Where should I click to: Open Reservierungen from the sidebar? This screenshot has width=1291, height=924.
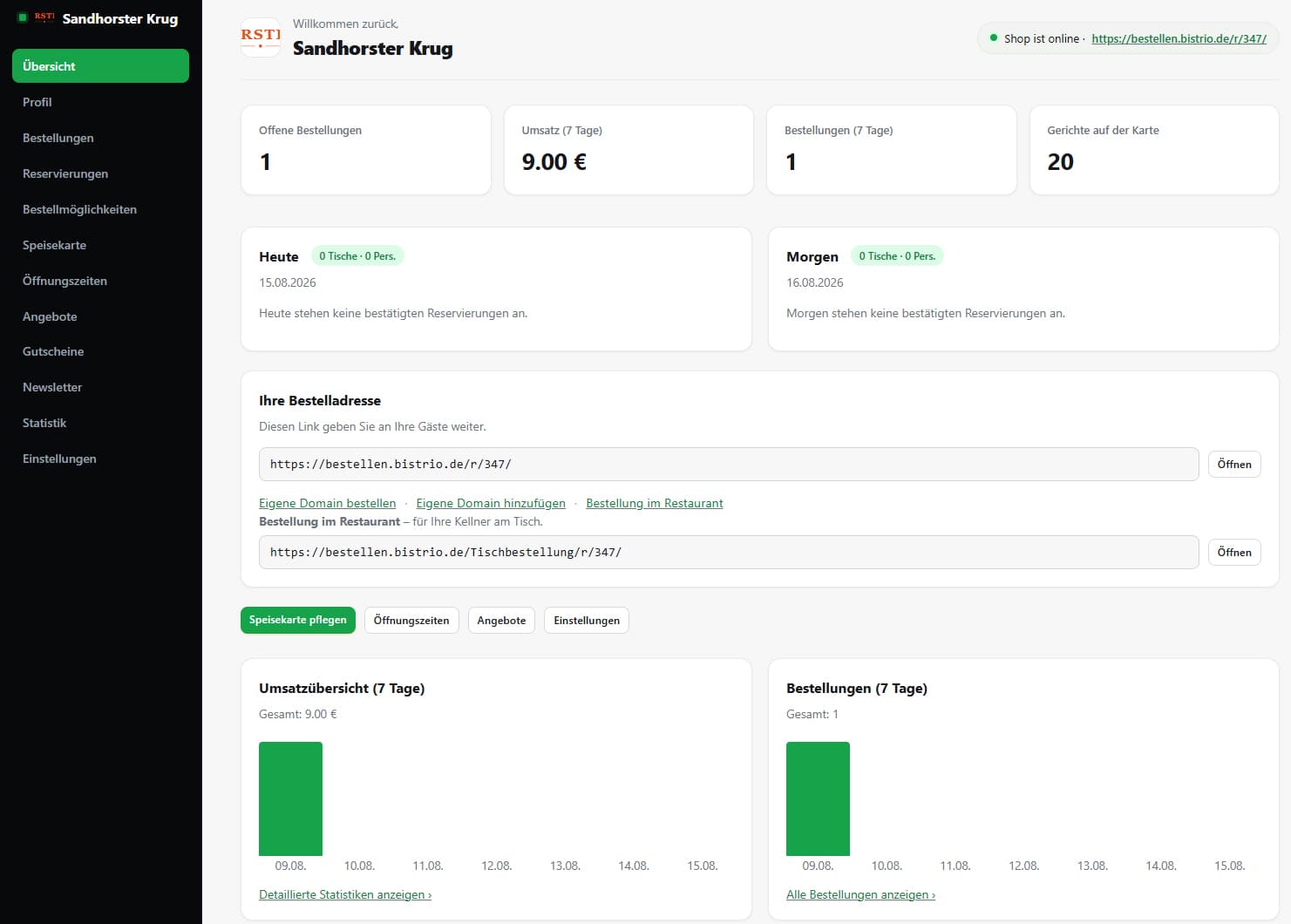100,173
